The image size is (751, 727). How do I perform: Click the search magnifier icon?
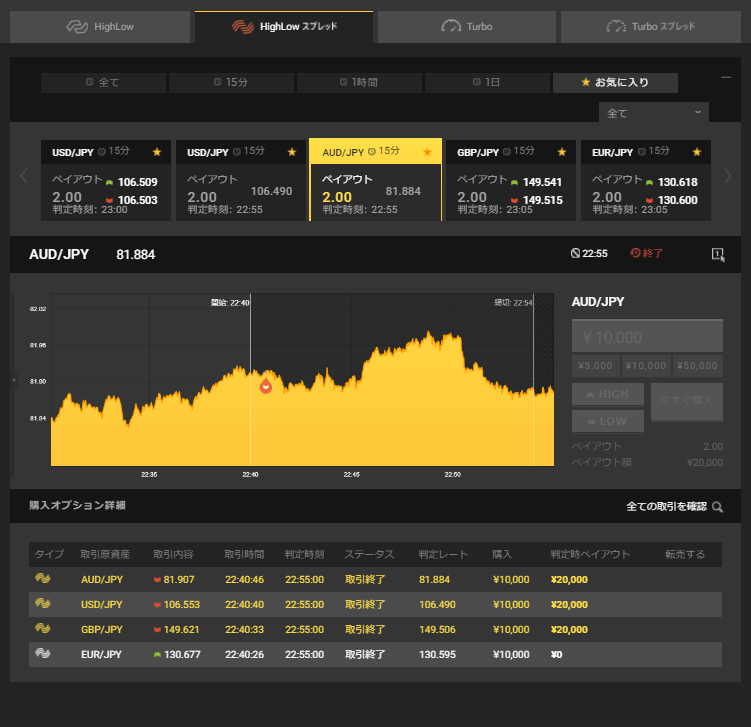[x=717, y=507]
